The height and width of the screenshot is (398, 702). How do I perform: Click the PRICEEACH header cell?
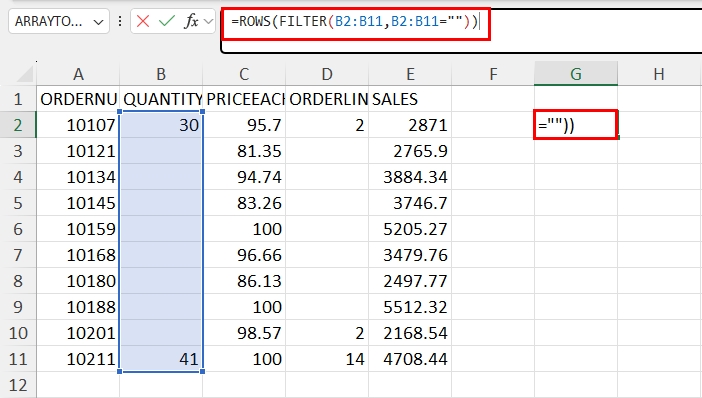tap(244, 99)
